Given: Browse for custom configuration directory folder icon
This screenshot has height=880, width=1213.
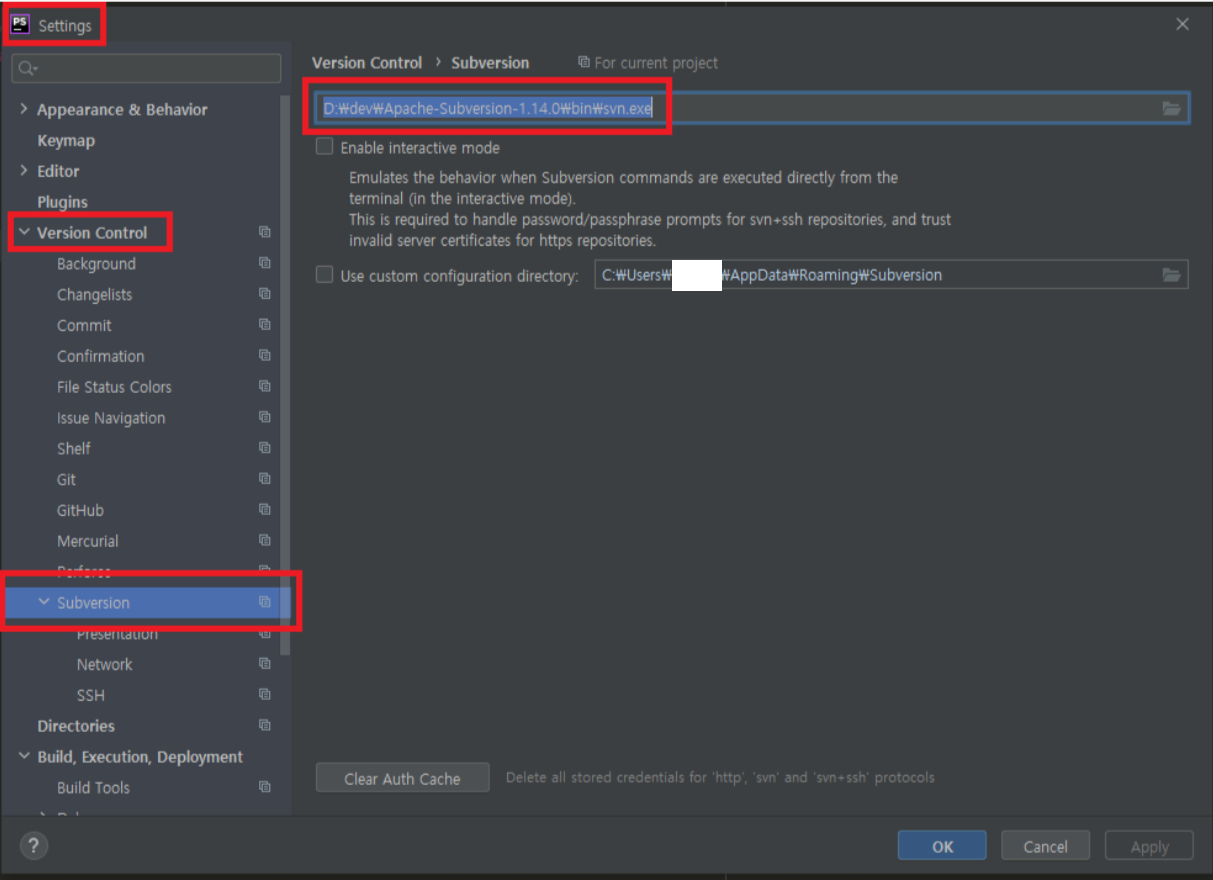Looking at the screenshot, I should (1171, 275).
